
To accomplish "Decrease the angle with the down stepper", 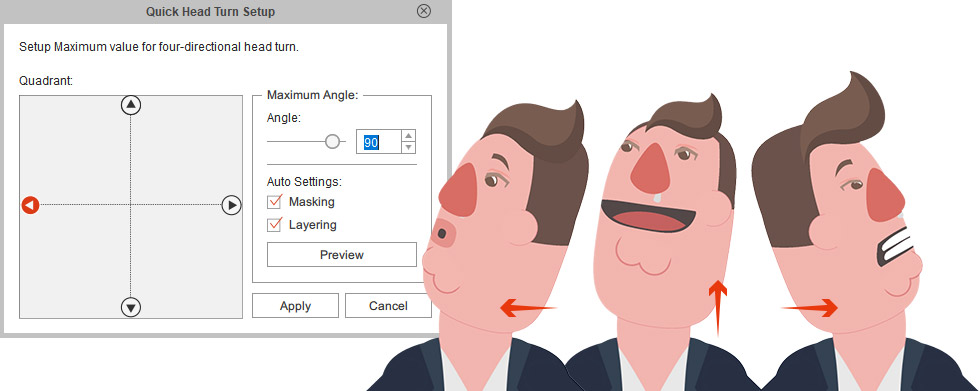I will (x=408, y=148).
